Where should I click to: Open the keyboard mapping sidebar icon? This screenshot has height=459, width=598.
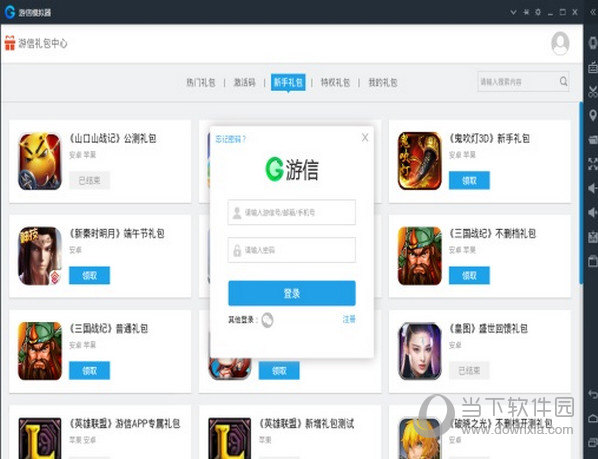pos(593,67)
